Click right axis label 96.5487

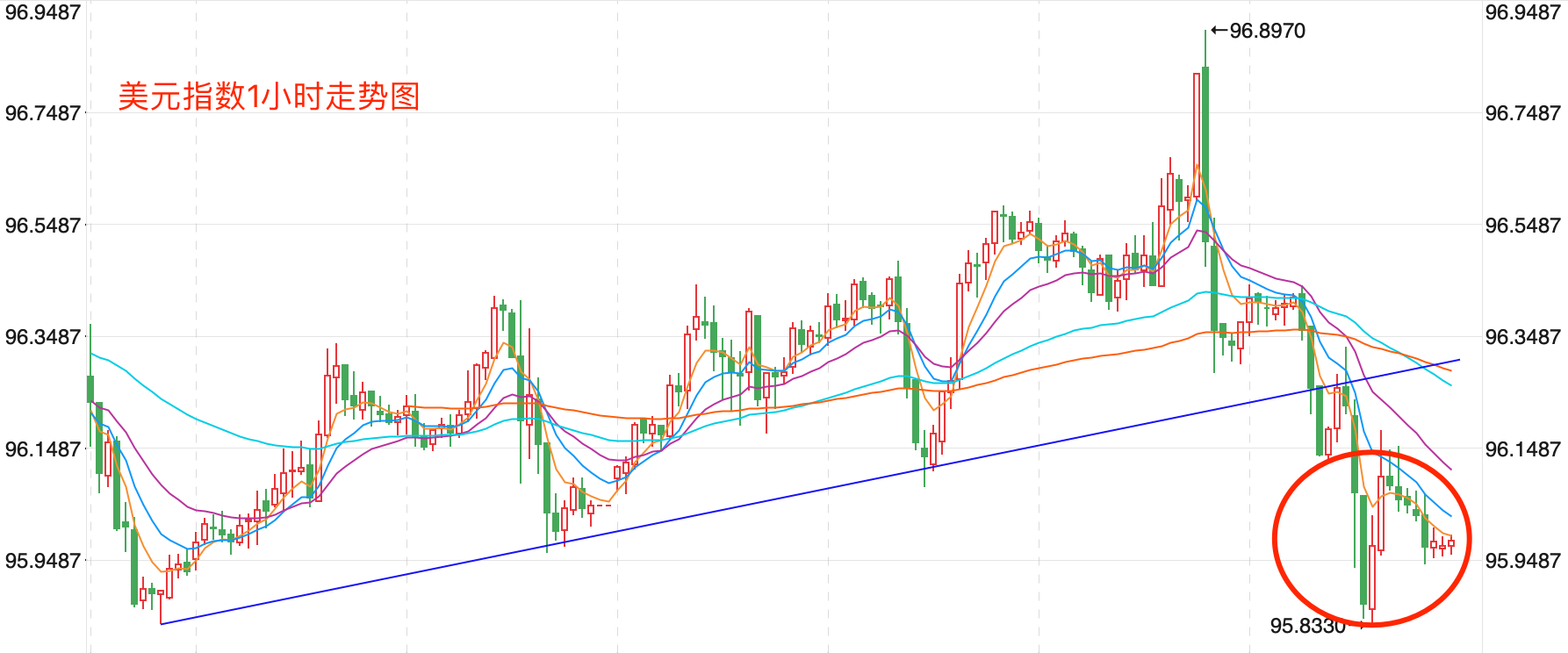coord(1522,226)
